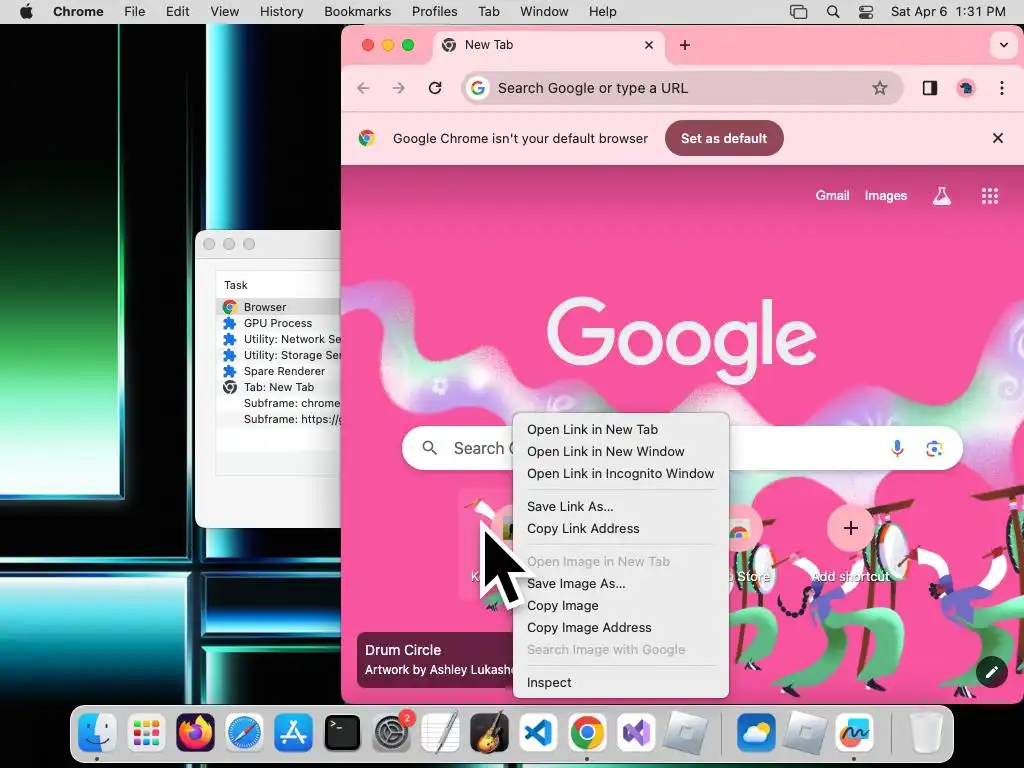The height and width of the screenshot is (768, 1024).
Task: Open Images link
Action: pos(886,196)
